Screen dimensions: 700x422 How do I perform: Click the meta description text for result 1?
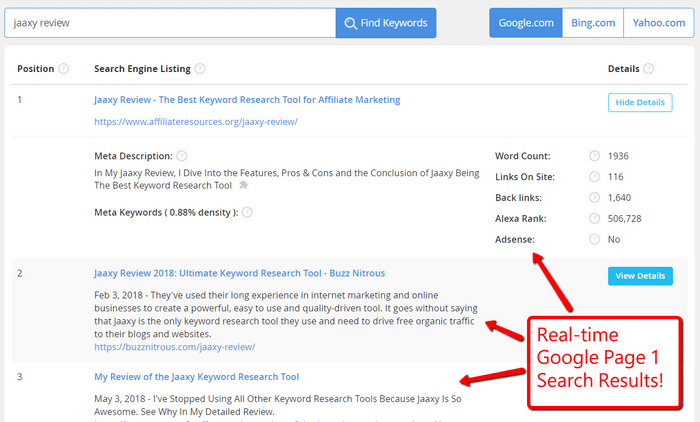pos(287,179)
